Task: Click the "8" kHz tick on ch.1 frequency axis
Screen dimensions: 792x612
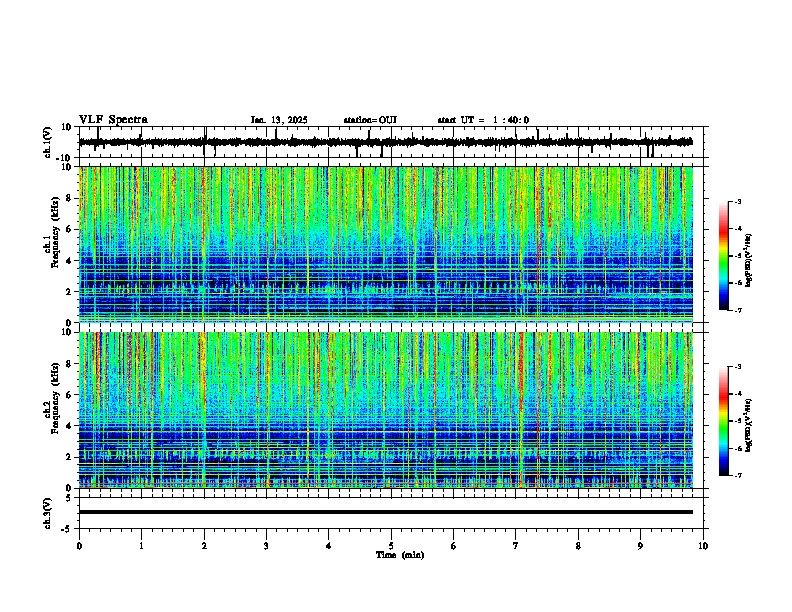Action: pos(71,198)
